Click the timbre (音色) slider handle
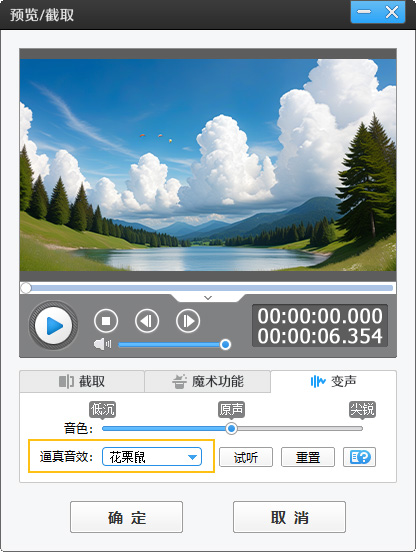 [231, 428]
